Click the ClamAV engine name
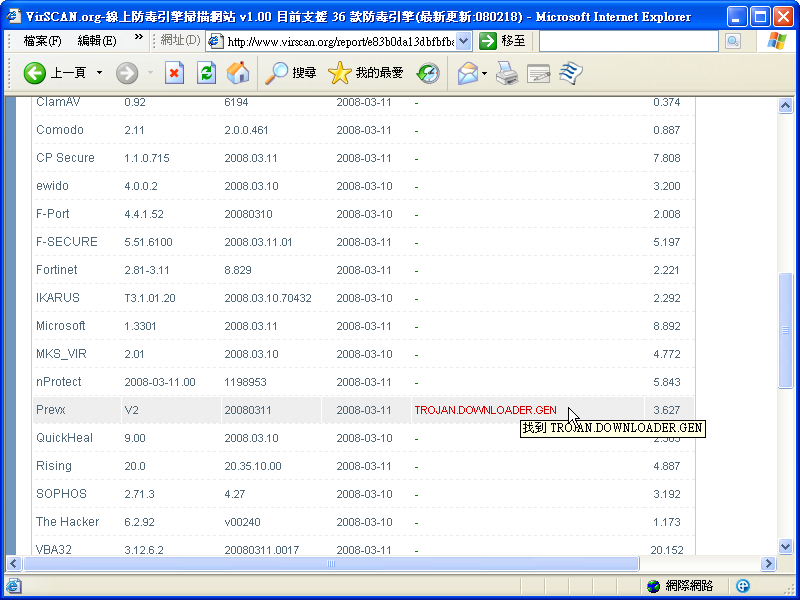This screenshot has height=600, width=800. click(58, 102)
